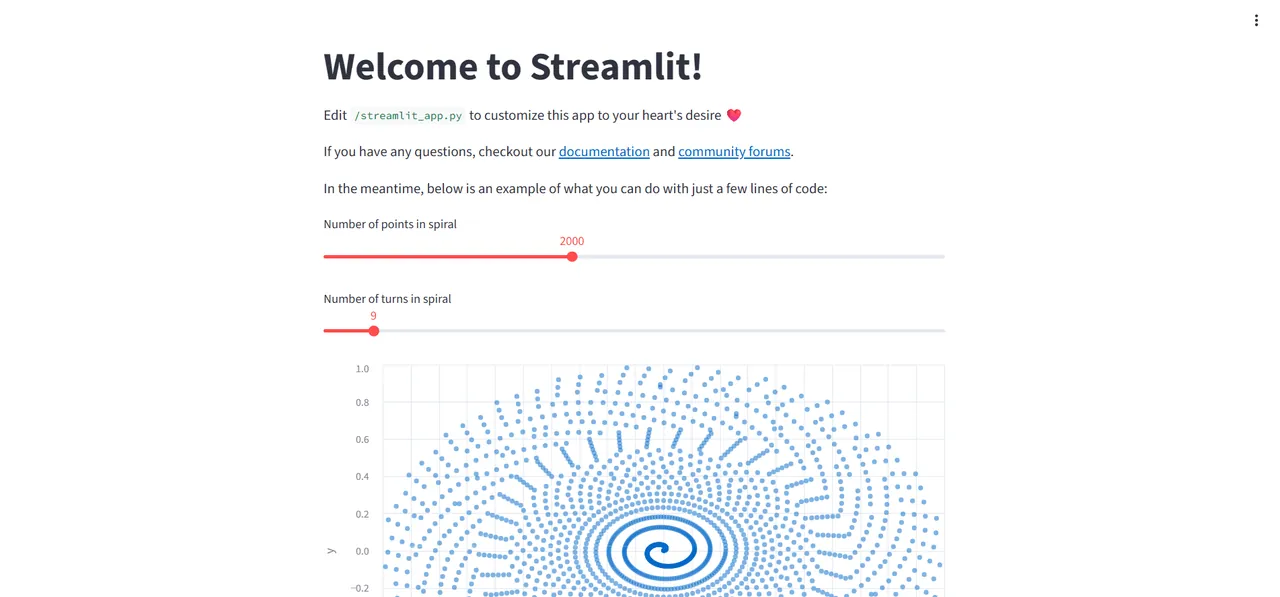Open the three-dot main menu
The image size is (1280, 597).
pos(1256,20)
